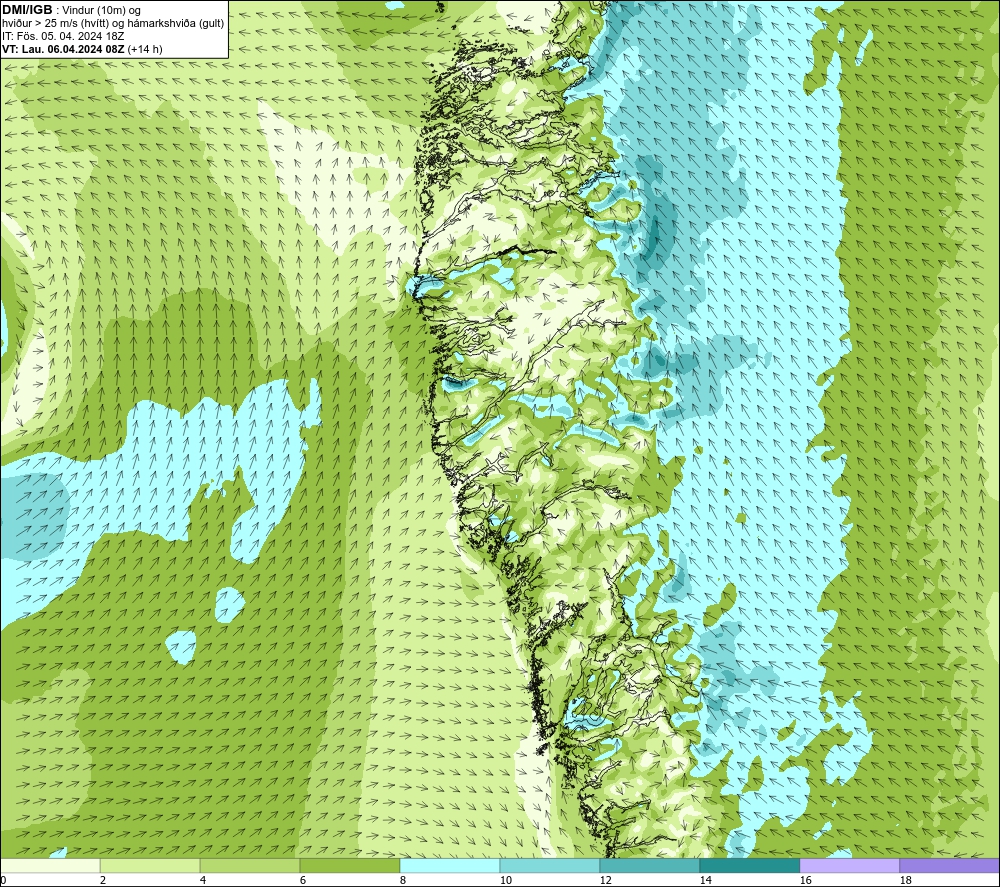Click the scale label '10'
Screen dimensions: 1000x887
[505, 881]
